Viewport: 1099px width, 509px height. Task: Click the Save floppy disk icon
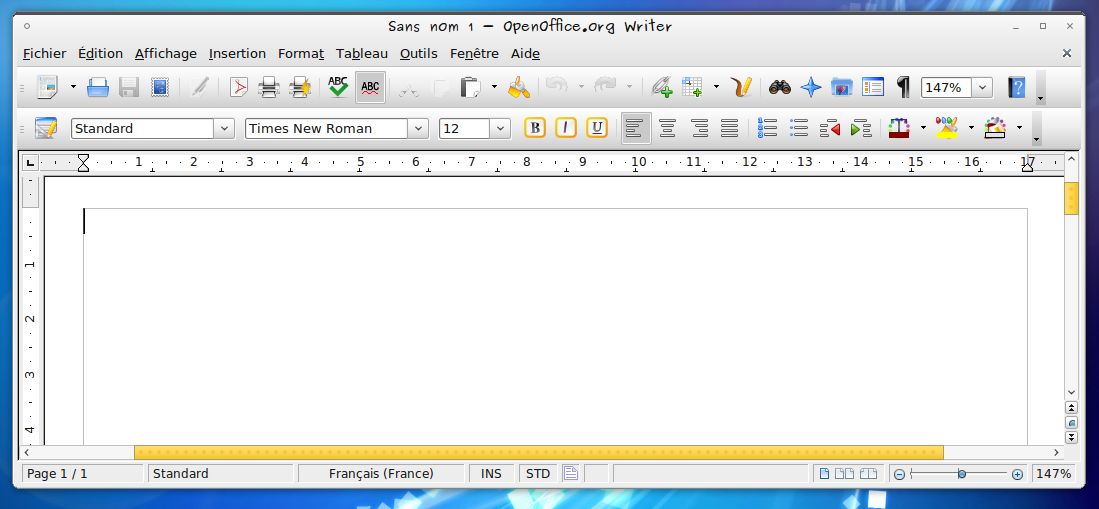(x=129, y=88)
